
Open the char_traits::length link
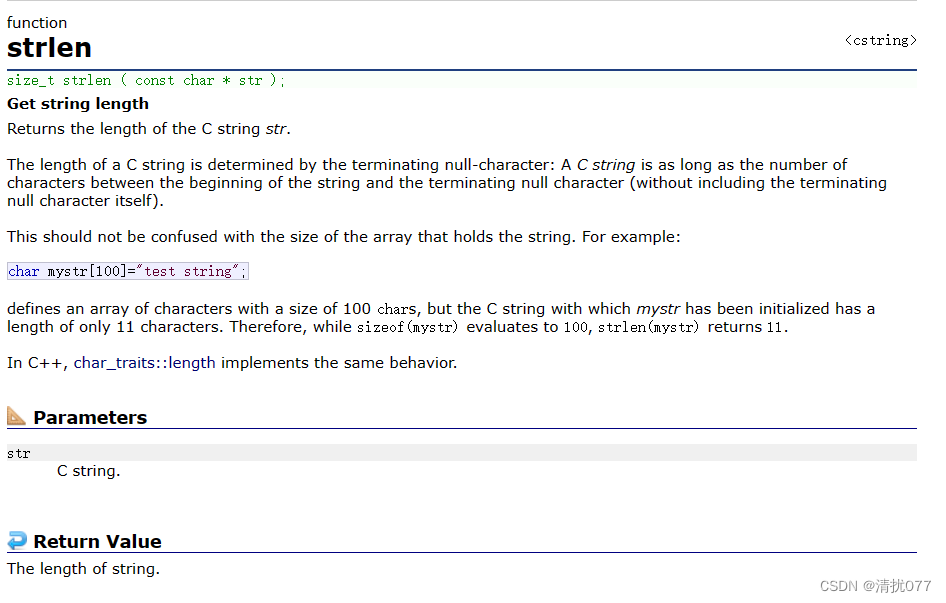pos(144,363)
